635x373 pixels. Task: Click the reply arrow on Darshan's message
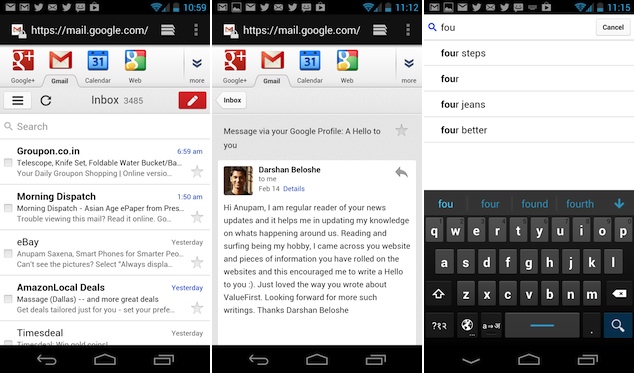(401, 173)
